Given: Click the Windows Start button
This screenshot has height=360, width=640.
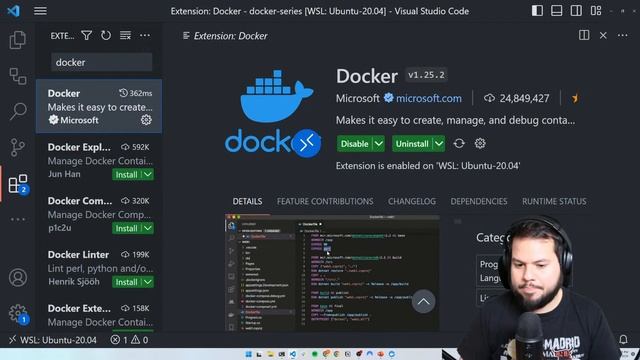Looking at the screenshot, I should (248, 354).
